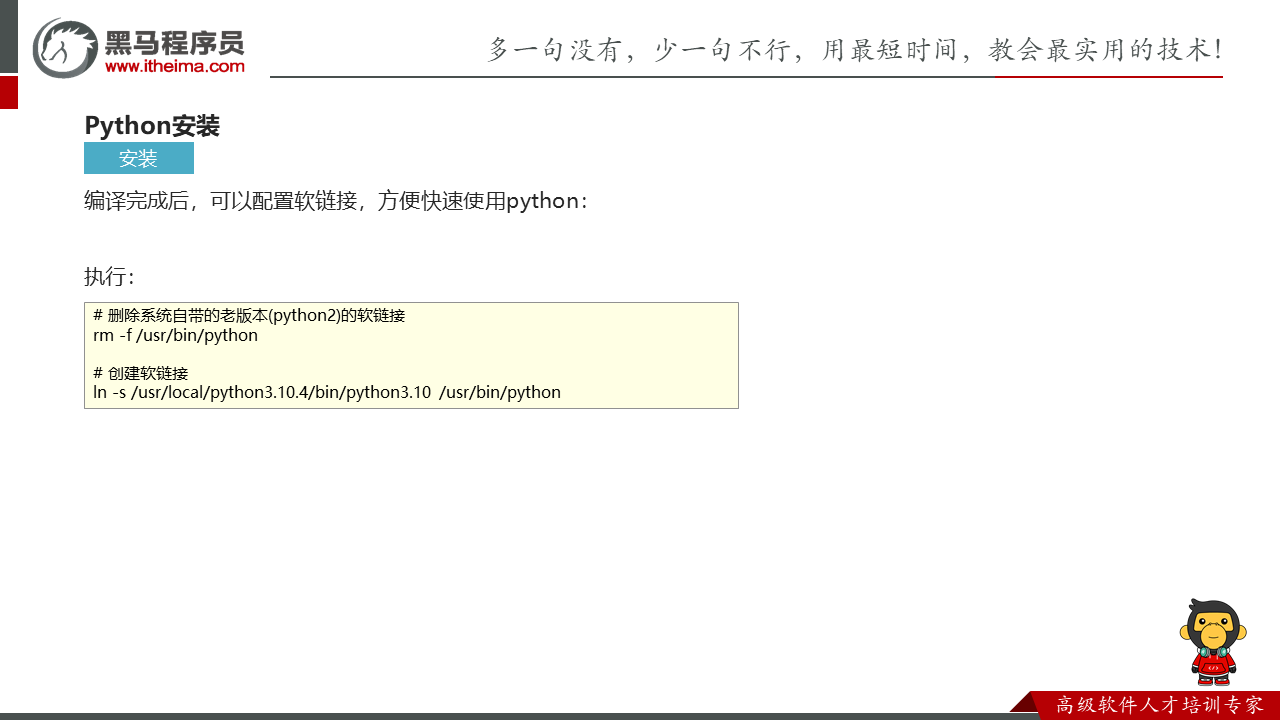The image size is (1280, 720).
Task: Click the red square accent at left edge
Action: click(x=8, y=92)
